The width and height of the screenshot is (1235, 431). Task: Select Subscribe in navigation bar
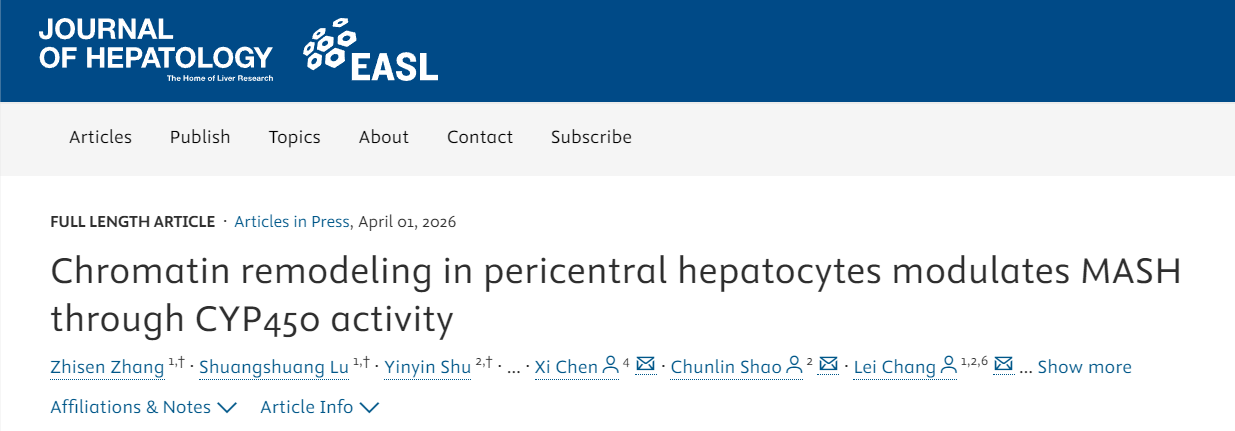(591, 137)
